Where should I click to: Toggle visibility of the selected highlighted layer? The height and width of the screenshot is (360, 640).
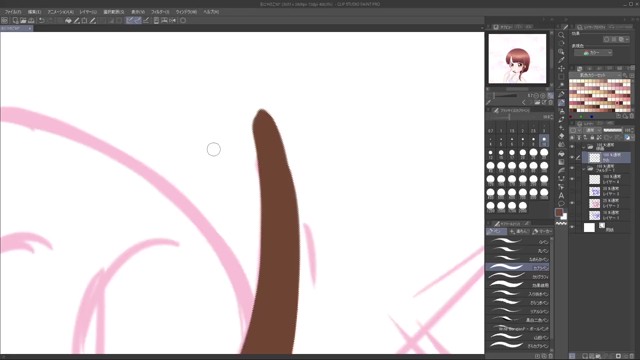[572, 157]
